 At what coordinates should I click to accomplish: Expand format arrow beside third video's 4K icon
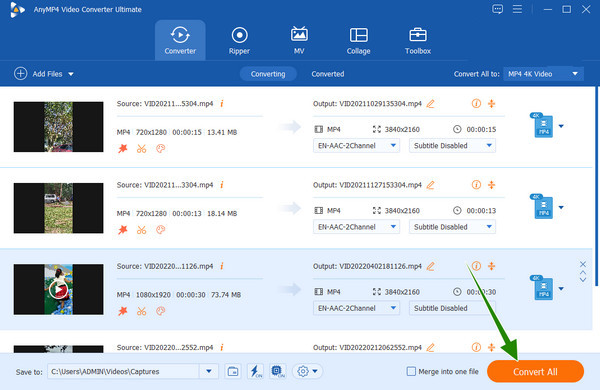point(561,289)
